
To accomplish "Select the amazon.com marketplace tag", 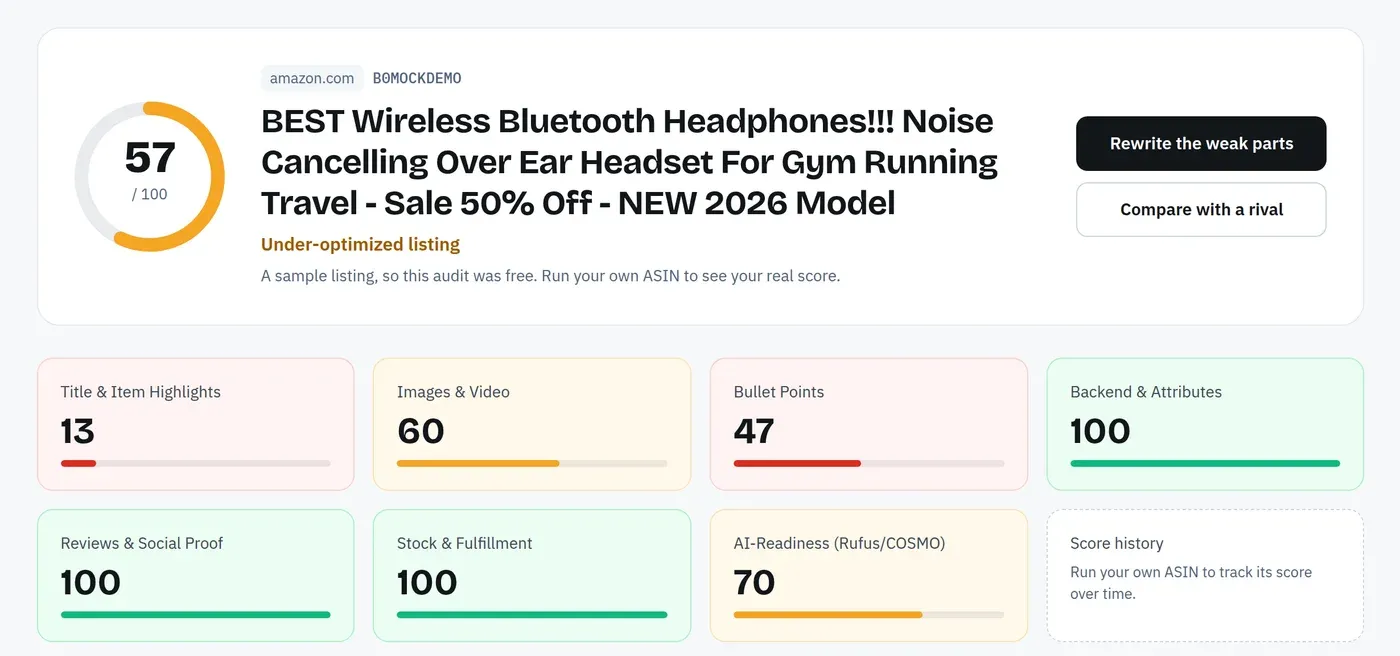I will click(312, 78).
